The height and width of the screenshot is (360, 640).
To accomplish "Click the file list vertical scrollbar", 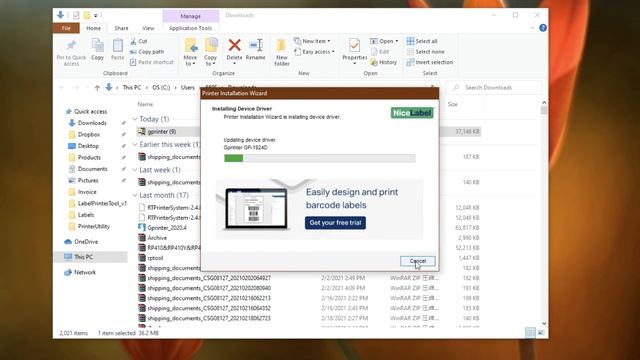I will [x=544, y=213].
